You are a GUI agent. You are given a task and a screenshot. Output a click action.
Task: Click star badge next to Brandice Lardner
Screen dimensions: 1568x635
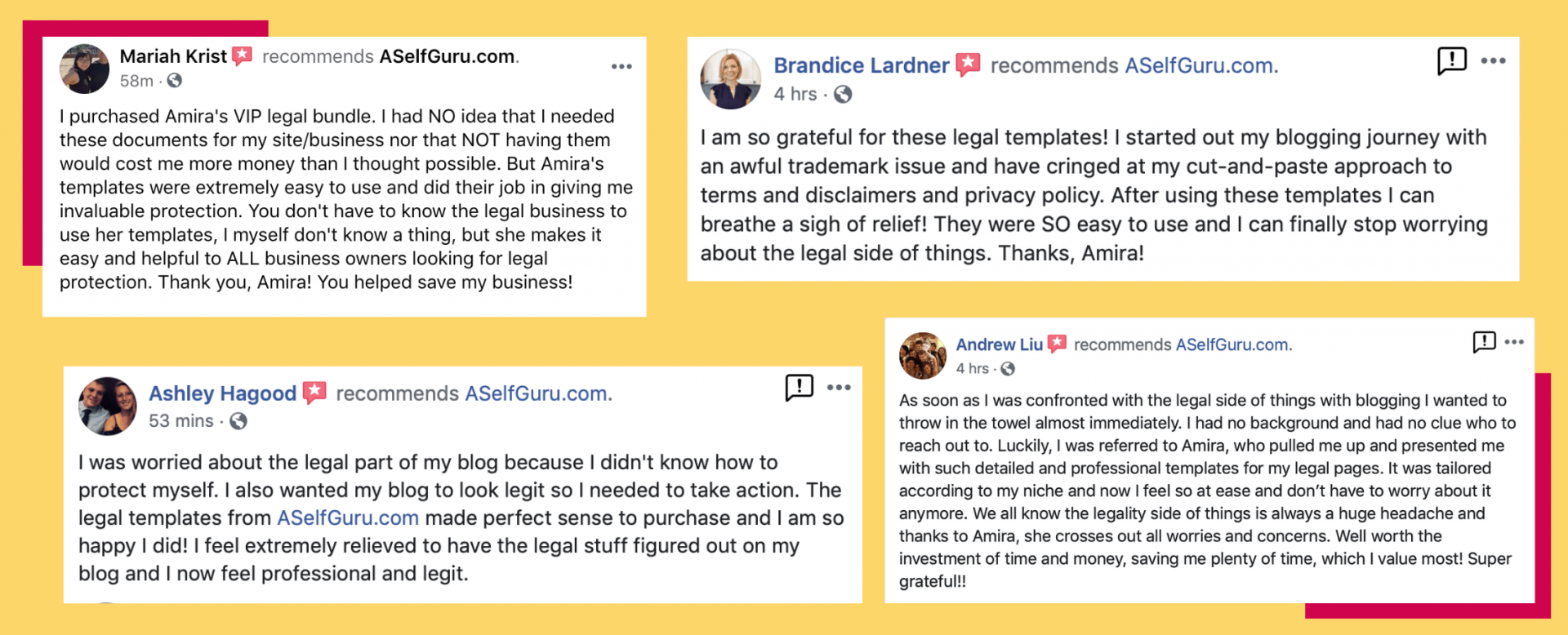coord(968,64)
